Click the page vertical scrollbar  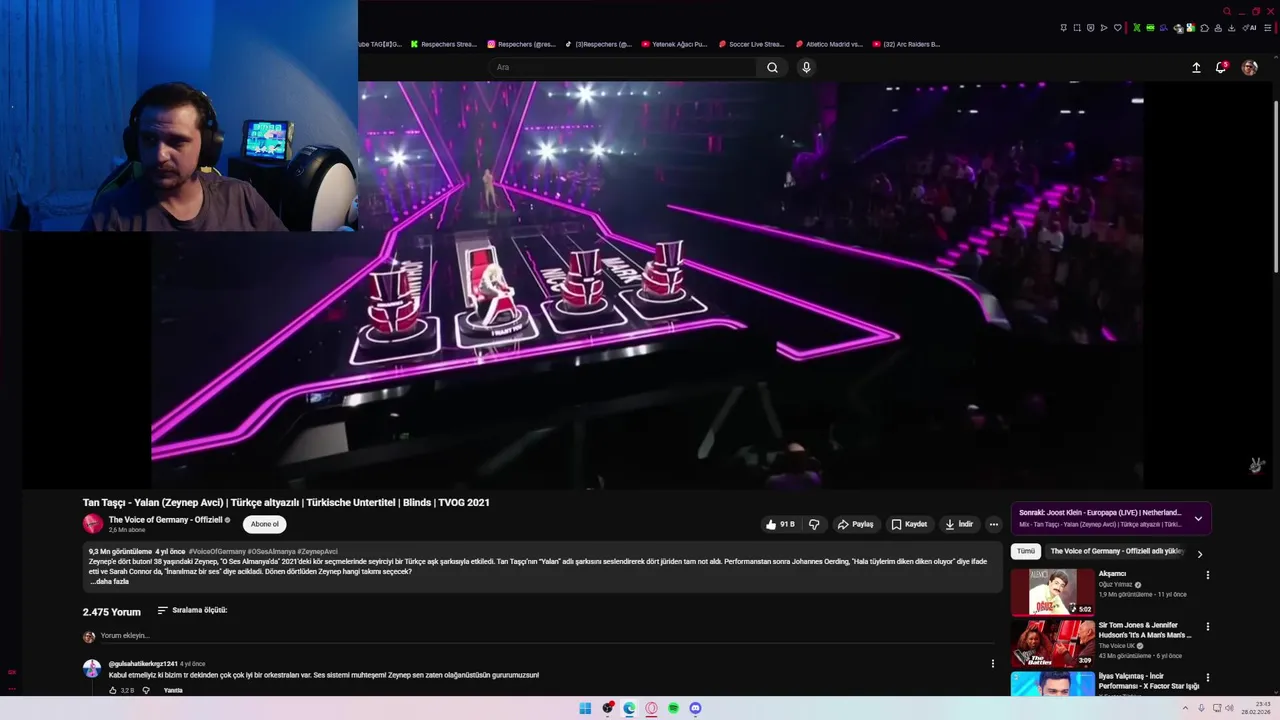point(1275,185)
